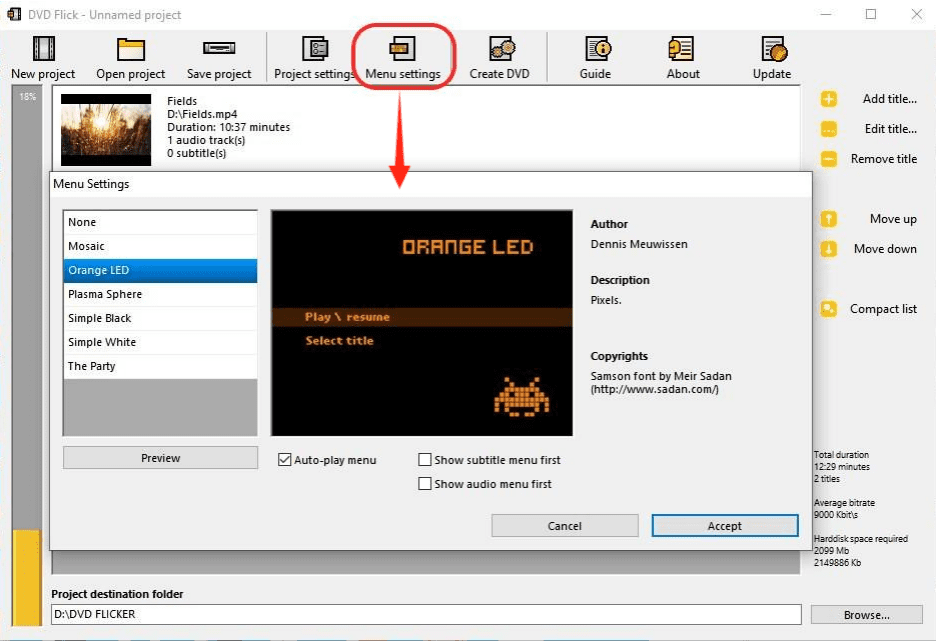Image resolution: width=936 pixels, height=642 pixels.
Task: Click the About icon
Action: click(683, 50)
